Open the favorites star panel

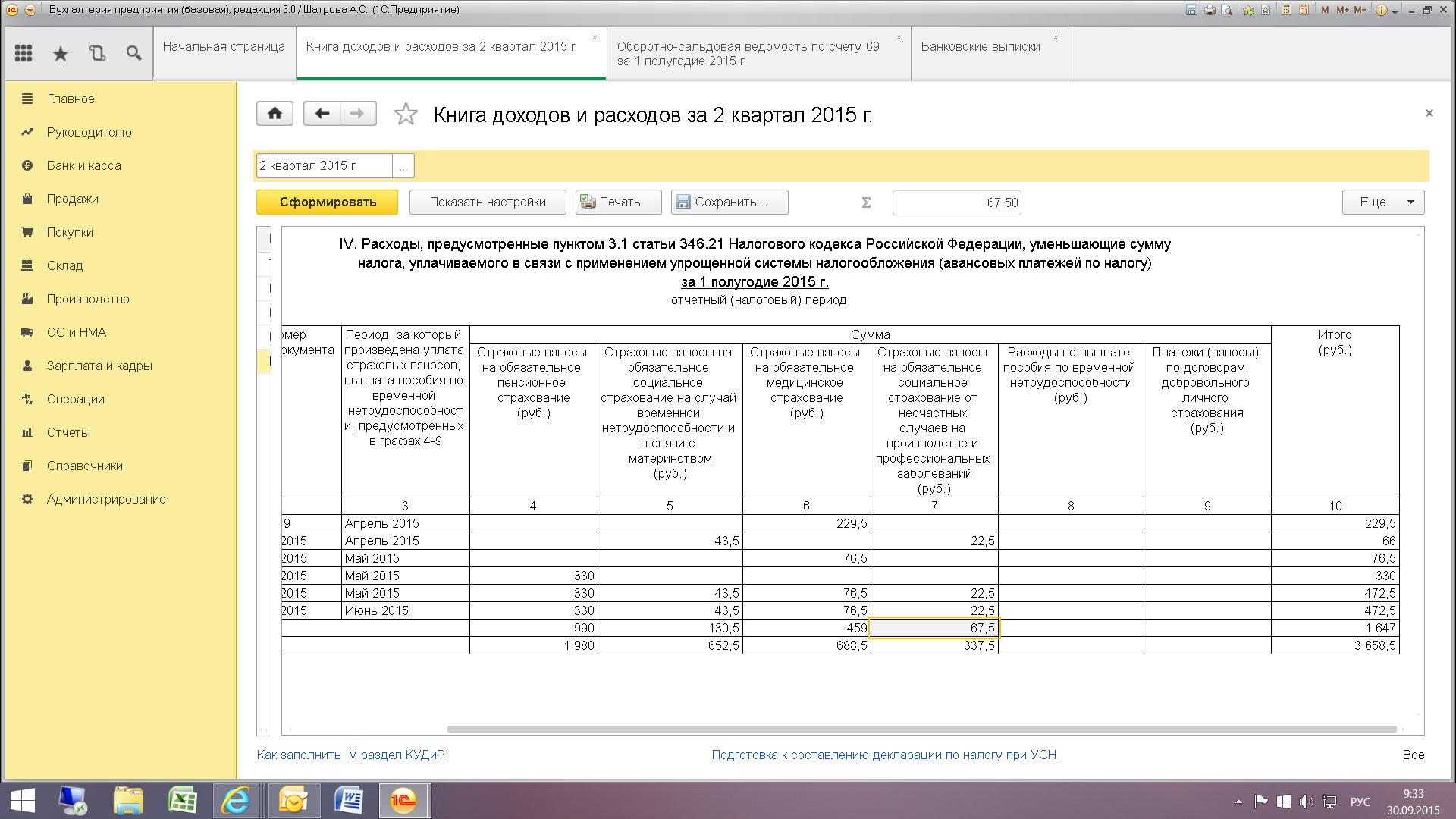click(x=61, y=53)
